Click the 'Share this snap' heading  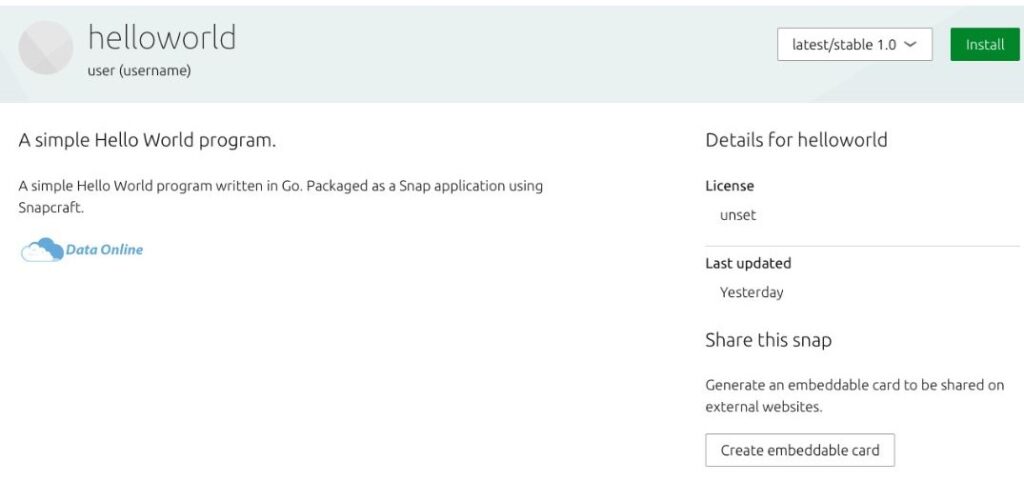[x=769, y=341]
